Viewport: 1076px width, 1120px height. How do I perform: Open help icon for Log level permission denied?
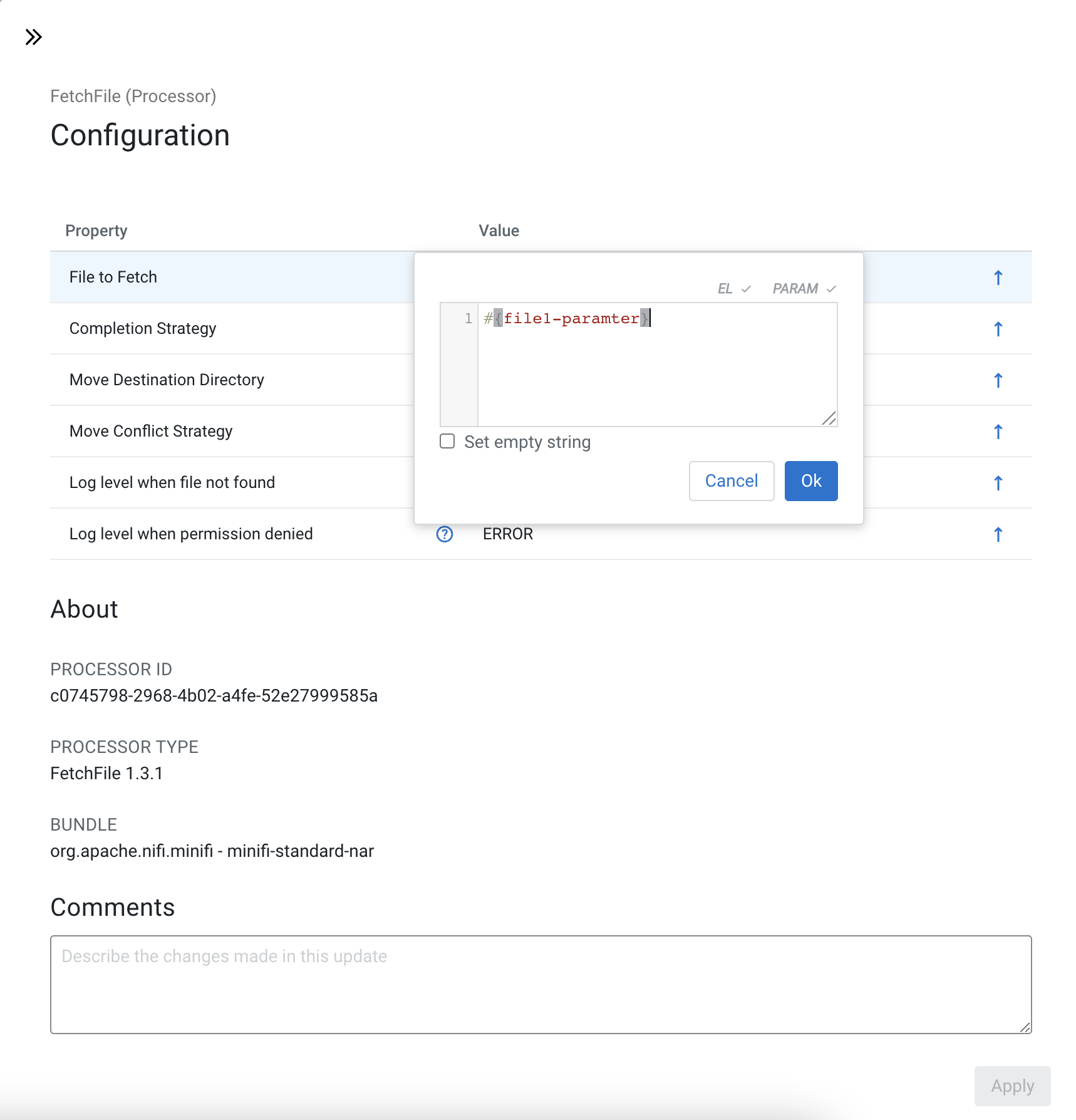point(445,534)
